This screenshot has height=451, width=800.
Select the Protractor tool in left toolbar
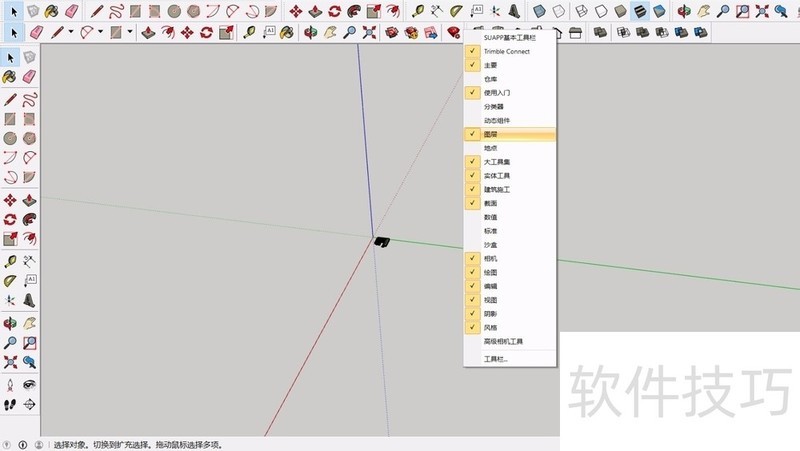pos(10,281)
